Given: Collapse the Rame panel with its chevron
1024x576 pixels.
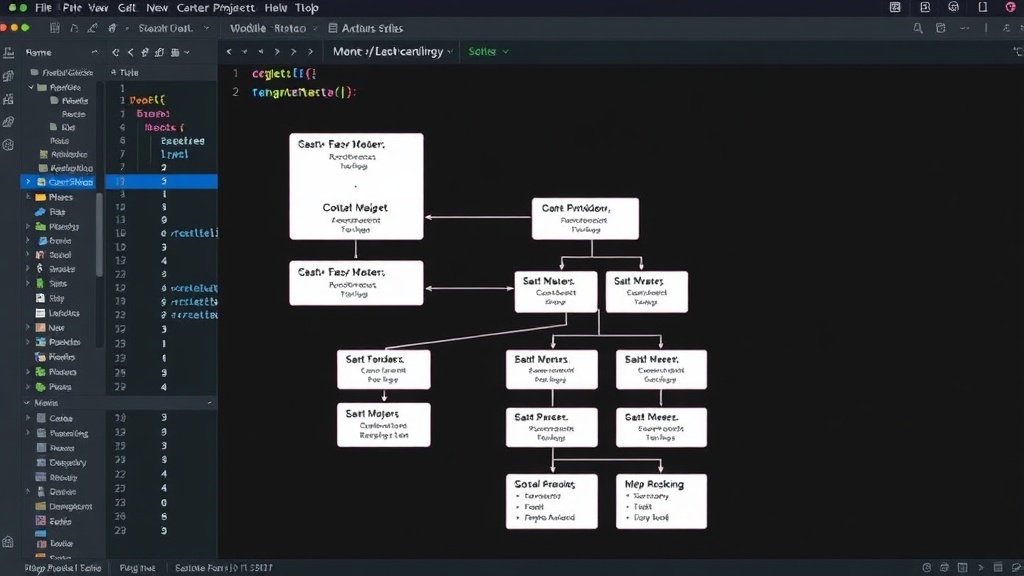Looking at the screenshot, I should point(95,52).
